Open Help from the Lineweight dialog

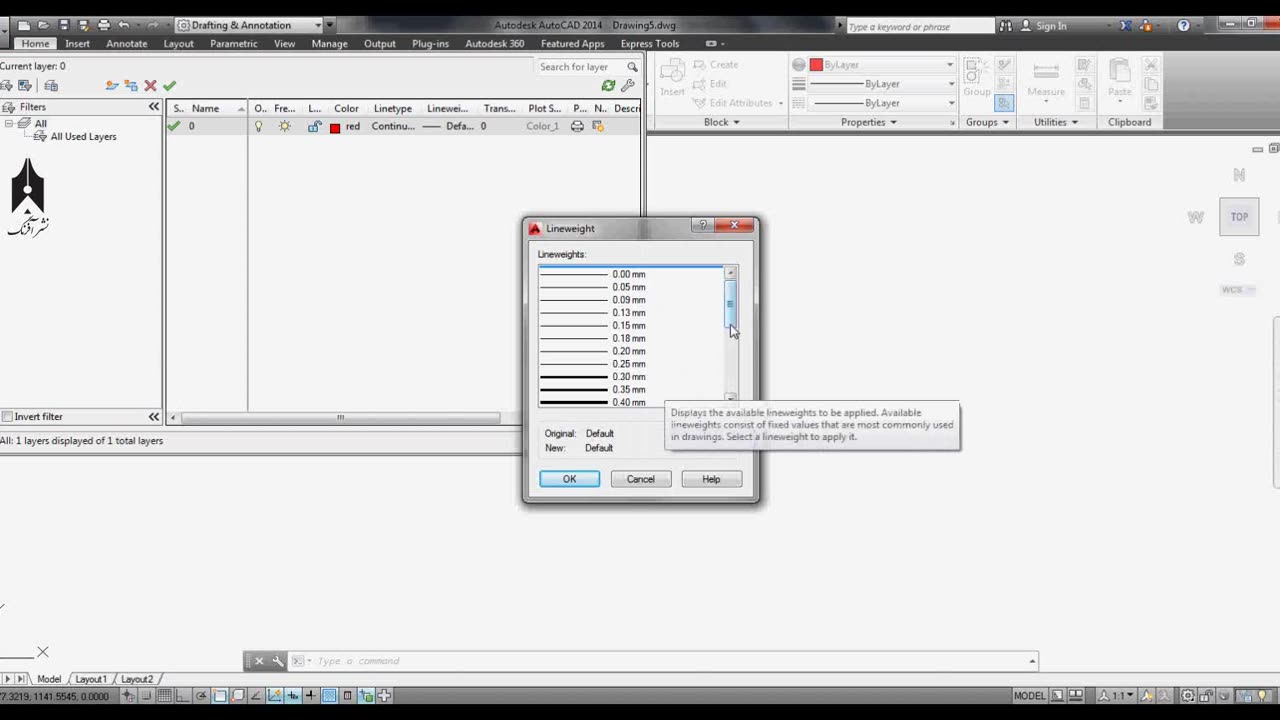(x=711, y=479)
